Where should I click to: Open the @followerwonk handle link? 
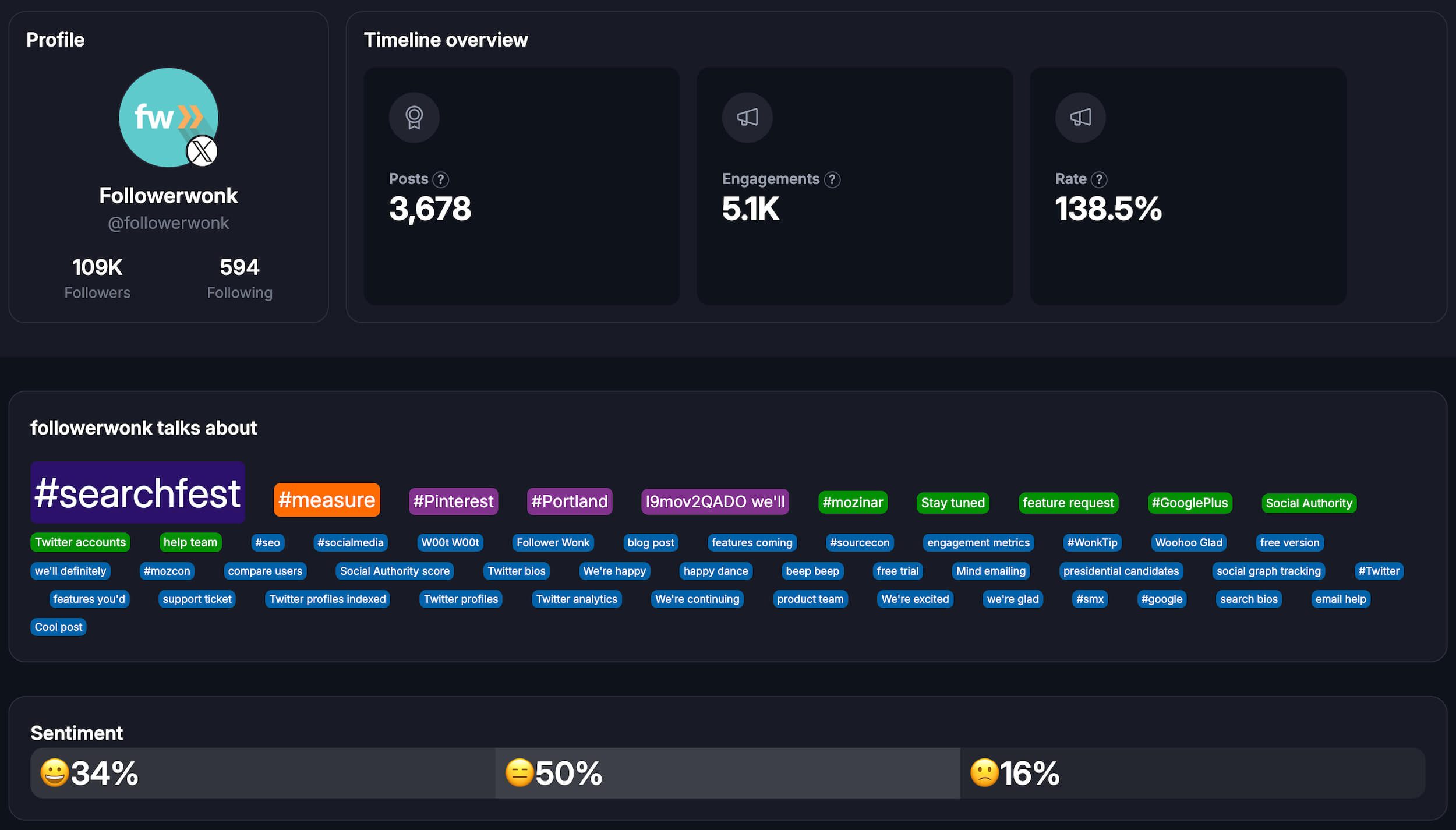pyautogui.click(x=168, y=223)
